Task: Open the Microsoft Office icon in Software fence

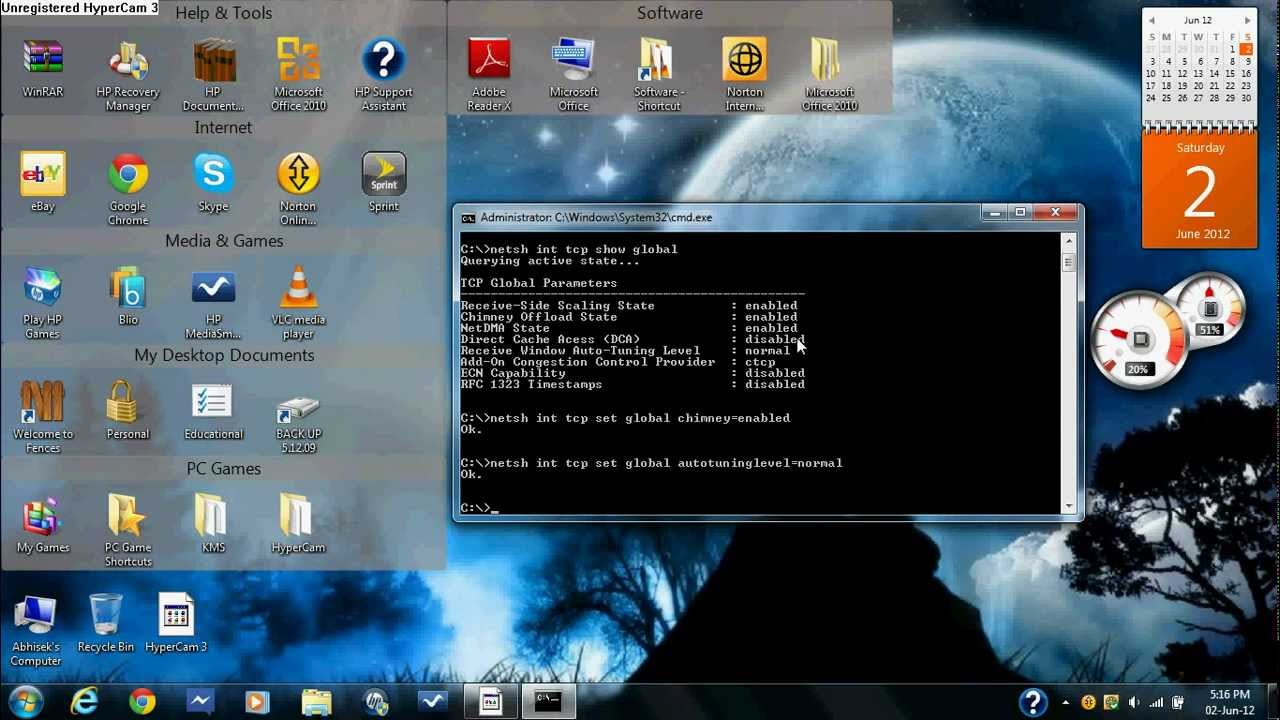Action: pos(574,75)
